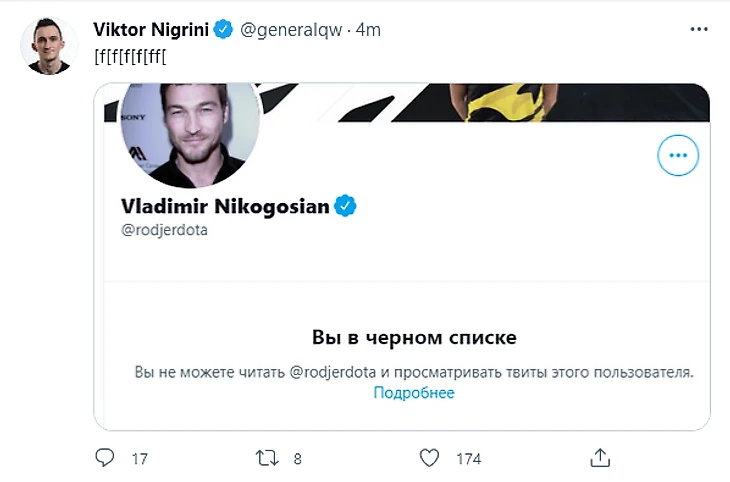Open the tweet's three-dot more menu
Viewport: 730px width, 482px height.
[x=699, y=30]
